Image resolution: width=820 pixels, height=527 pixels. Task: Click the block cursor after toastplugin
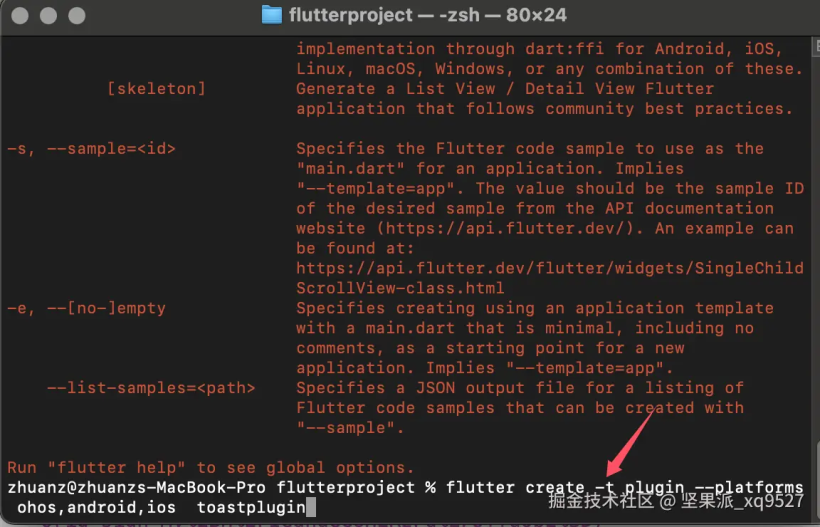point(311,508)
